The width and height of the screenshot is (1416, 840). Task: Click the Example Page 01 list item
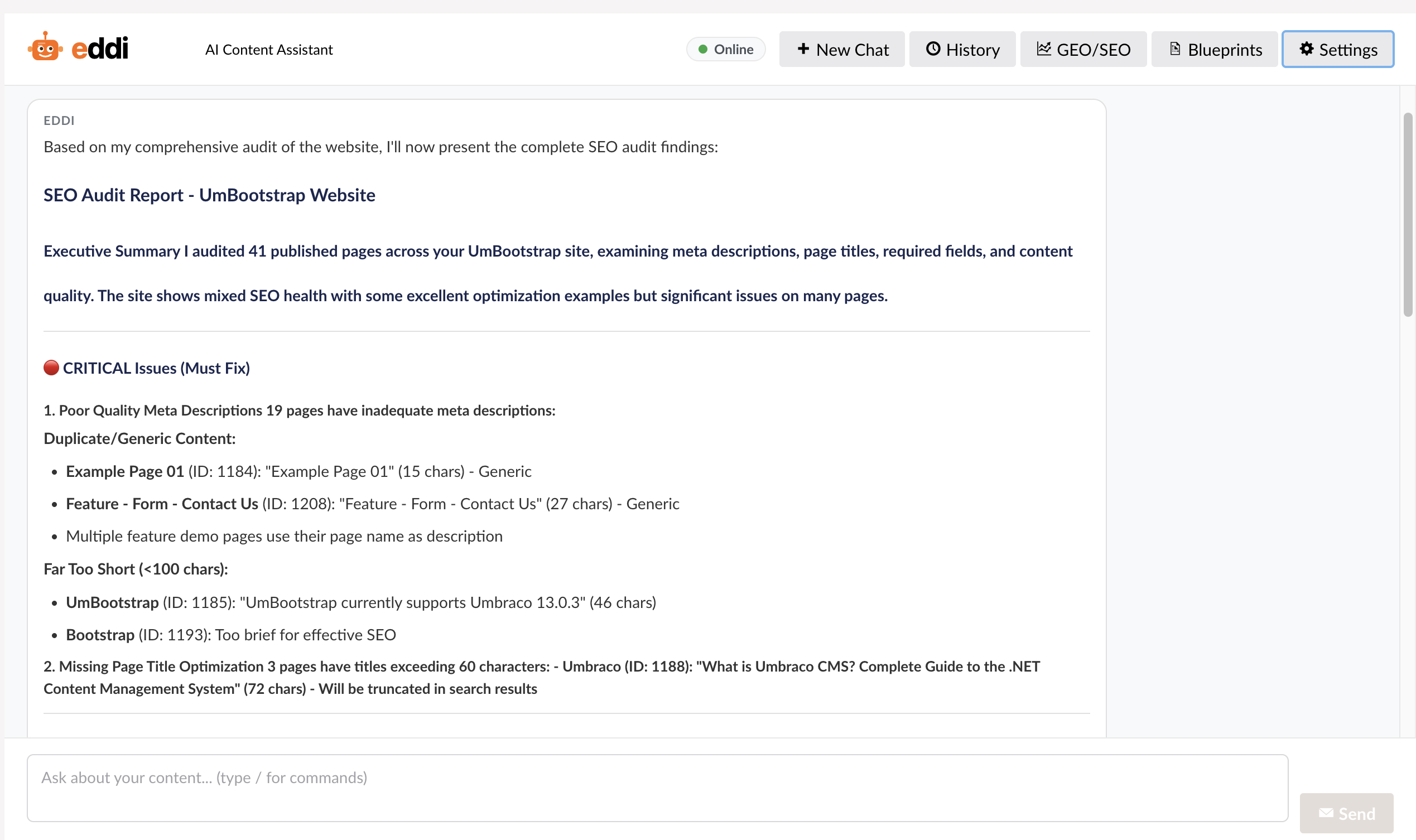pos(298,471)
